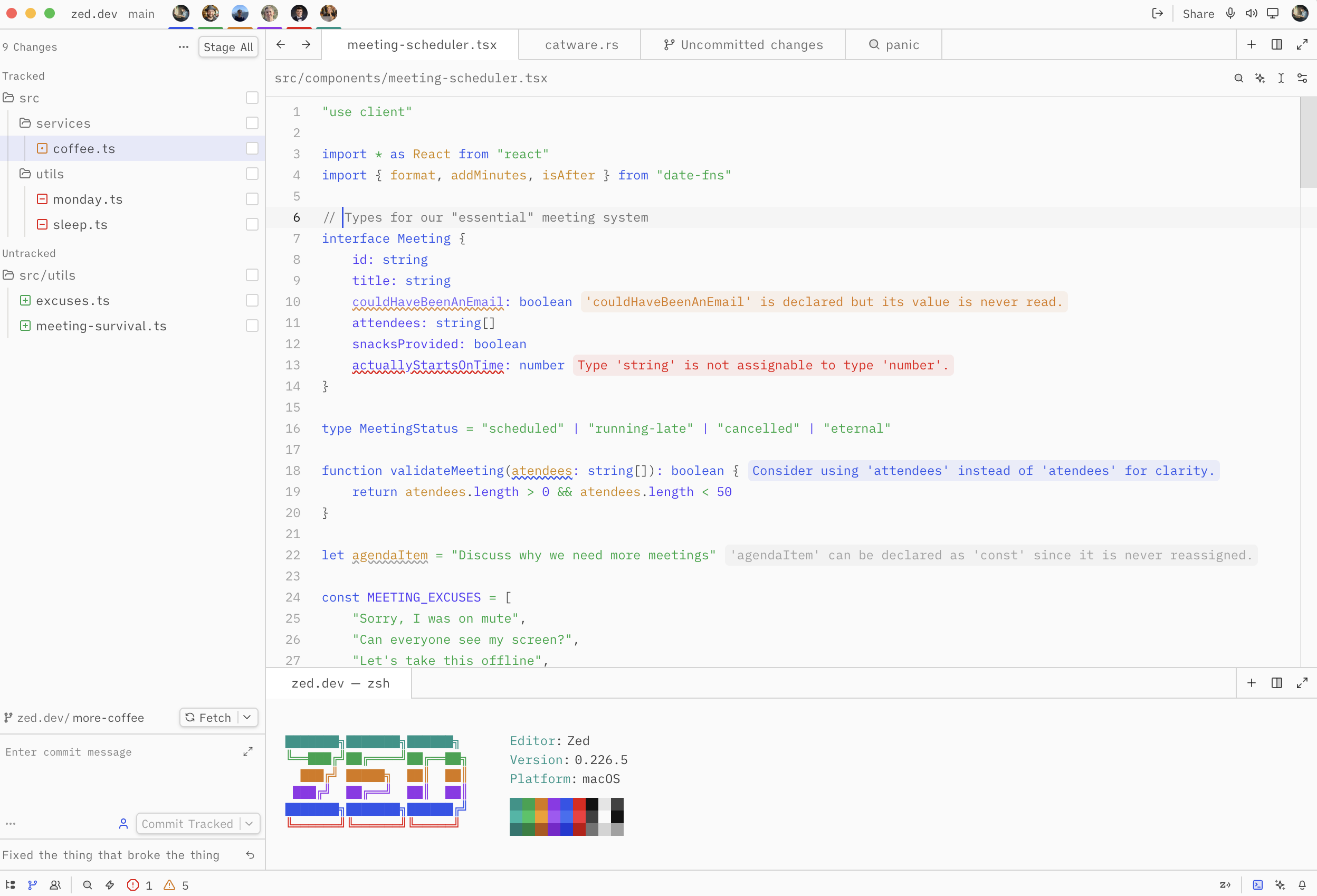Click the screen share monitor icon
The width and height of the screenshot is (1317, 896).
[1273, 14]
